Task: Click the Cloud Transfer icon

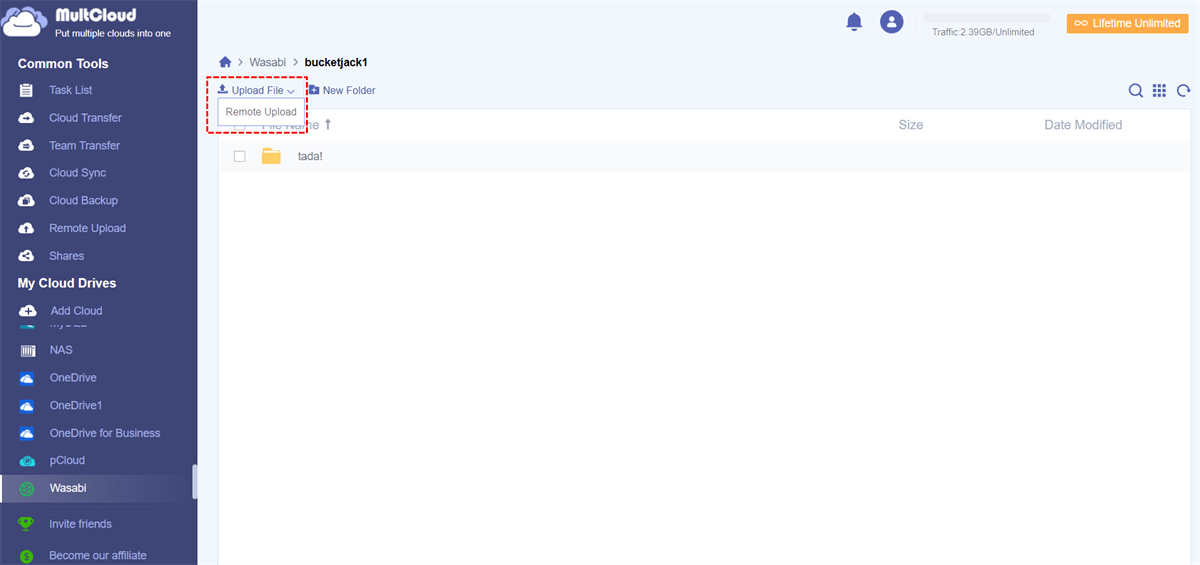Action: (28, 118)
